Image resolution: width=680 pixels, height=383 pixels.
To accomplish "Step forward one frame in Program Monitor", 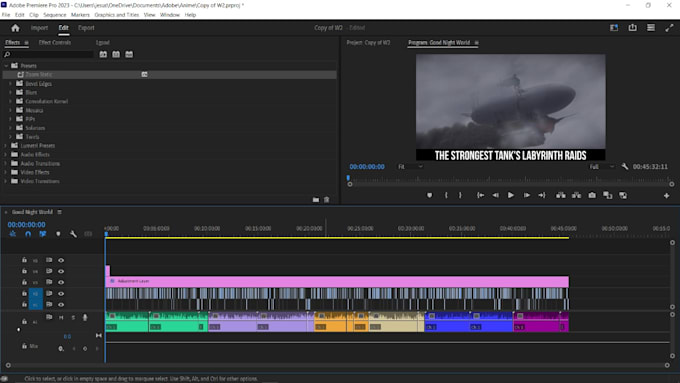I will [x=526, y=196].
